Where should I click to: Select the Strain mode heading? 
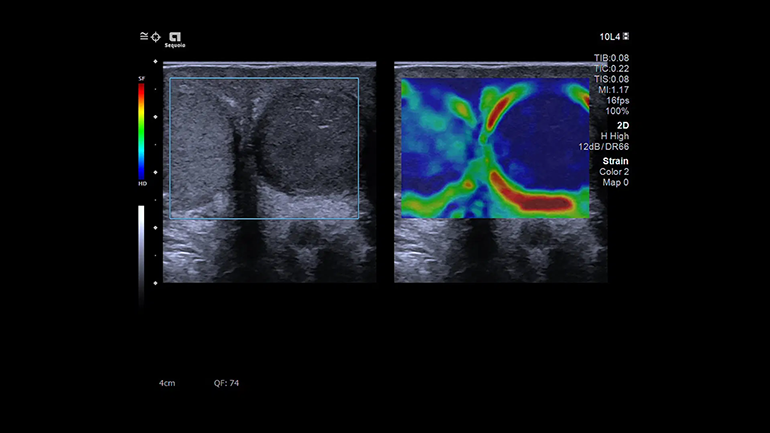pyautogui.click(x=616, y=160)
